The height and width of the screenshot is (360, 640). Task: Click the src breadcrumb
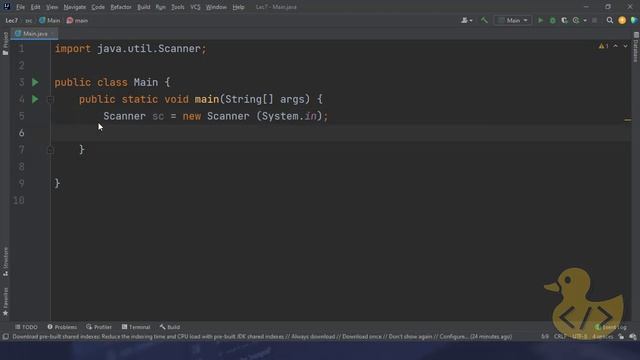pos(29,20)
